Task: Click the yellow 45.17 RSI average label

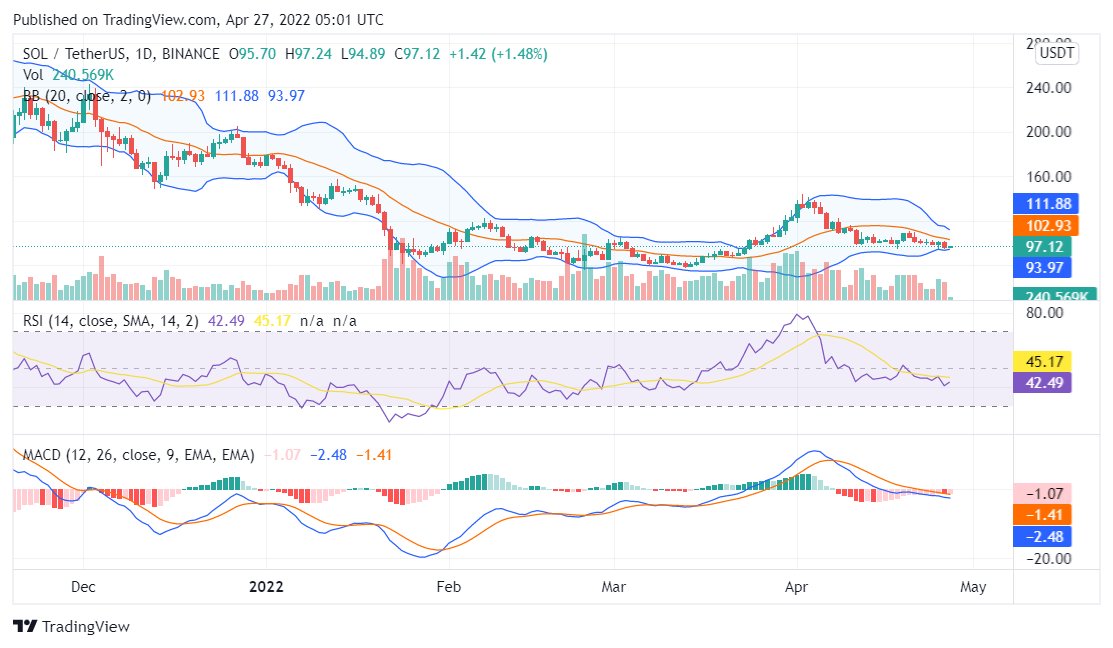Action: (1043, 362)
